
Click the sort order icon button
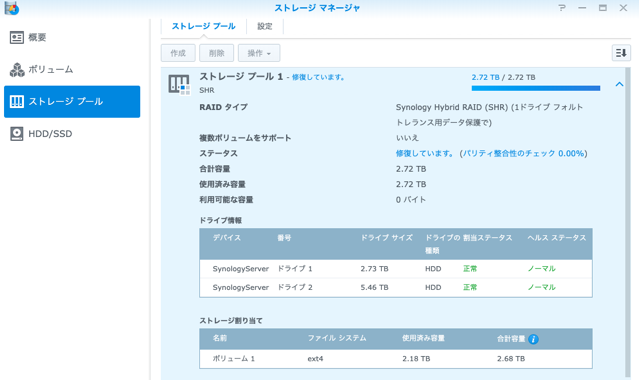621,53
